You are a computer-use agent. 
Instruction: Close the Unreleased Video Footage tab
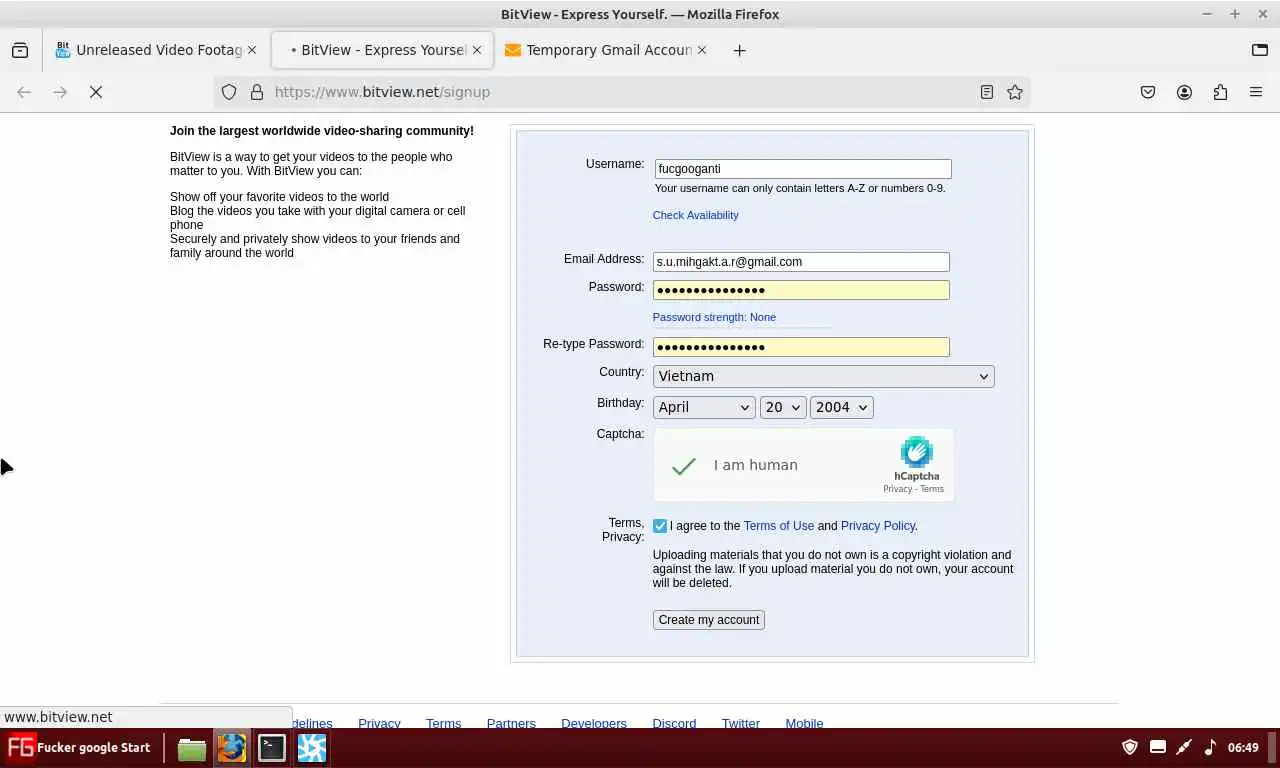(251, 50)
